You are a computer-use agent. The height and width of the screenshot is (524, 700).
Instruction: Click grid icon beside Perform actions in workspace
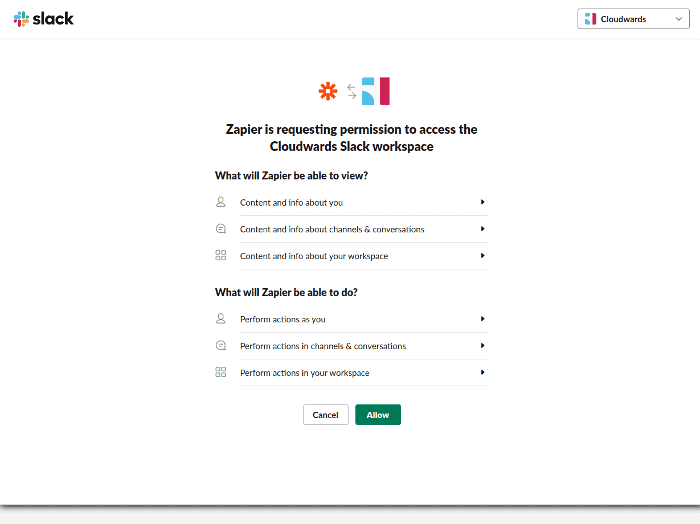(221, 372)
